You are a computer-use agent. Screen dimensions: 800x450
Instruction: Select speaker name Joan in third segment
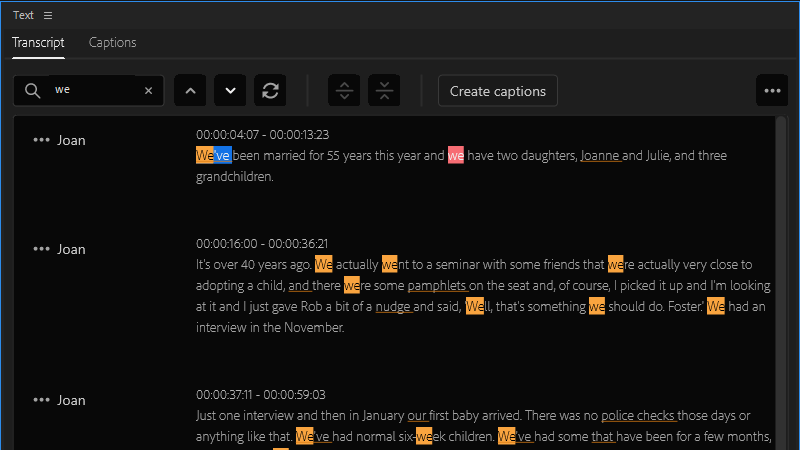point(71,401)
